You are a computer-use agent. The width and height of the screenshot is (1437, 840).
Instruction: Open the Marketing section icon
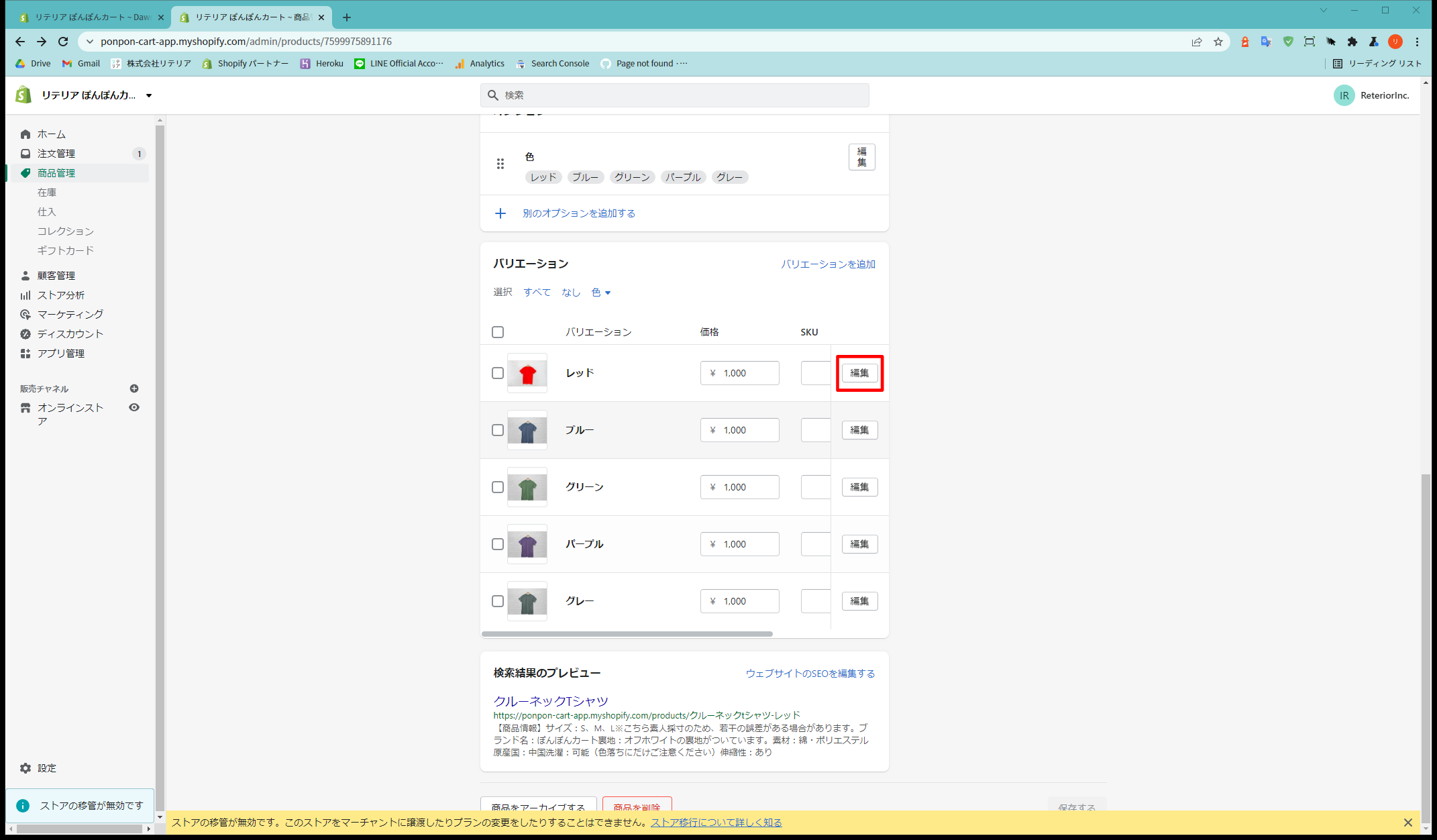click(x=25, y=315)
